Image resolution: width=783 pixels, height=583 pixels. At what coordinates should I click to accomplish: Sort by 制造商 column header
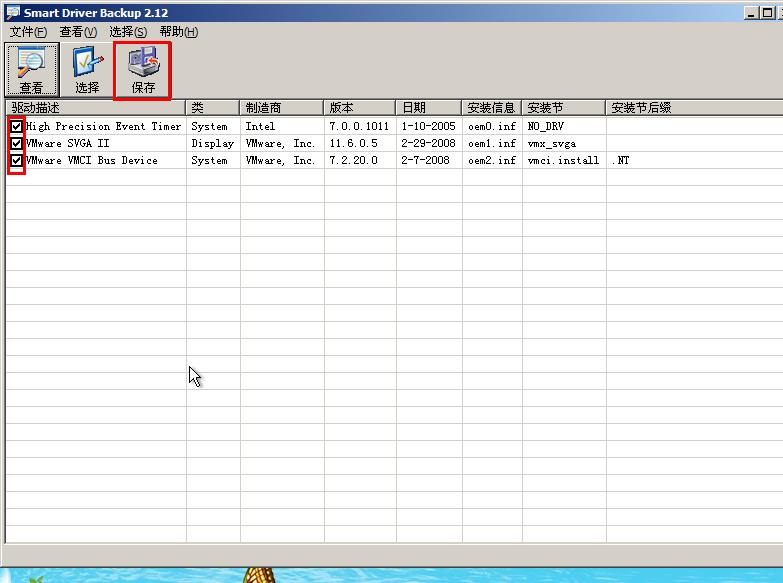click(x=282, y=108)
